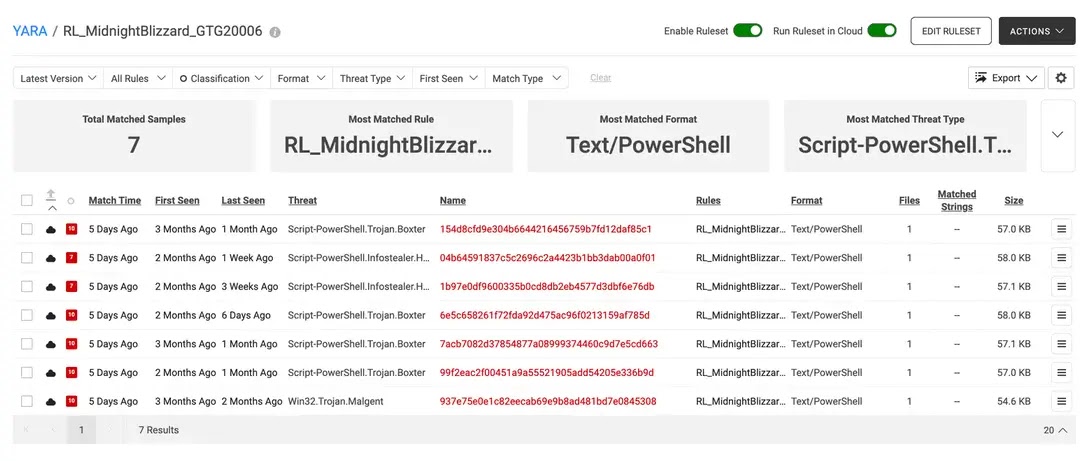Image resolution: width=1089 pixels, height=461 pixels.
Task: Click the YARA breadcrumb link
Action: 30,31
